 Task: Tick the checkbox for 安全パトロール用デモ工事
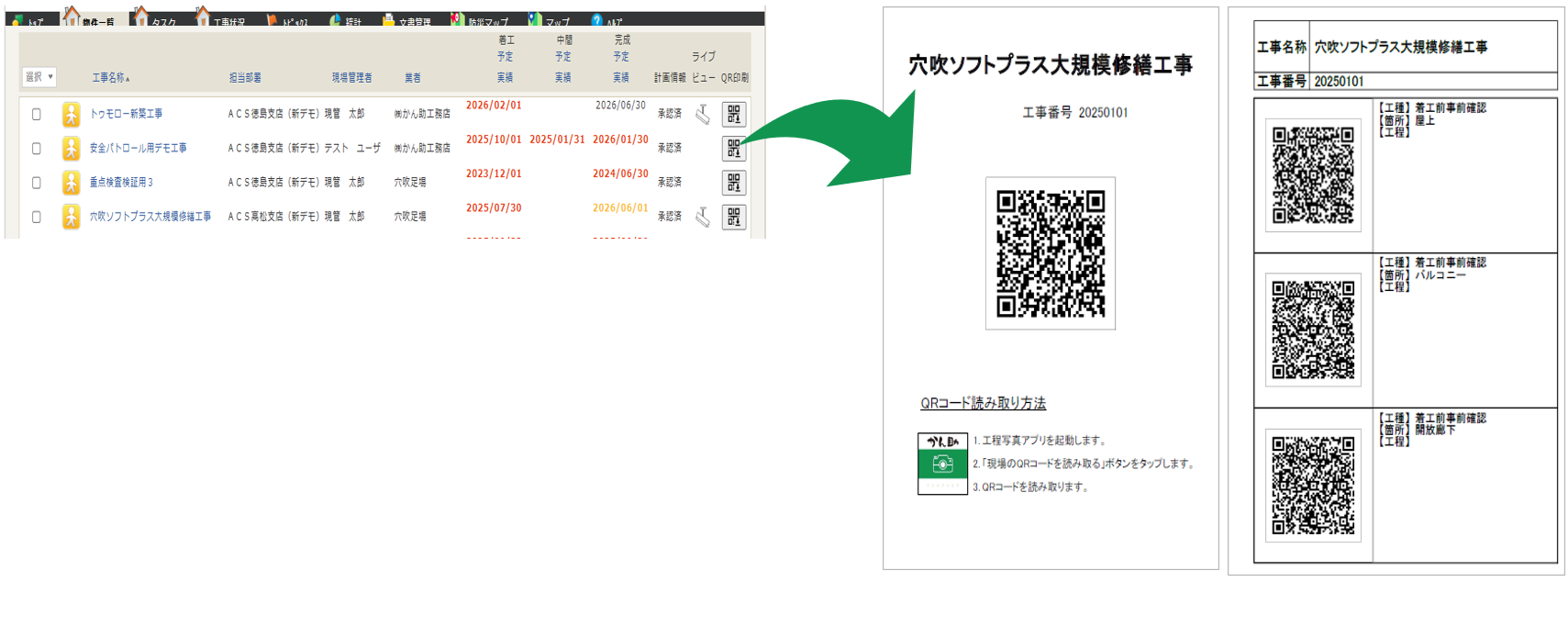[37, 148]
